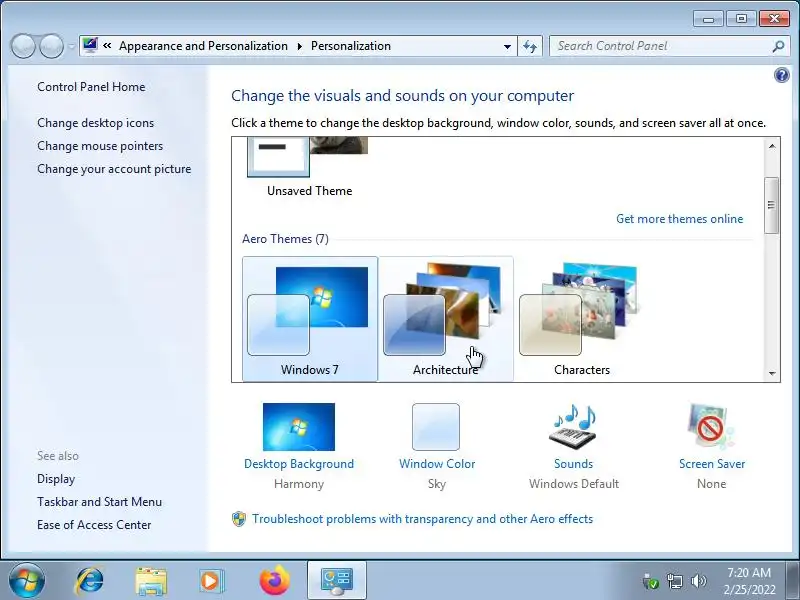The height and width of the screenshot is (600, 800).
Task: Expand the arrow between Appearance and Personalization
Action: [x=299, y=46]
